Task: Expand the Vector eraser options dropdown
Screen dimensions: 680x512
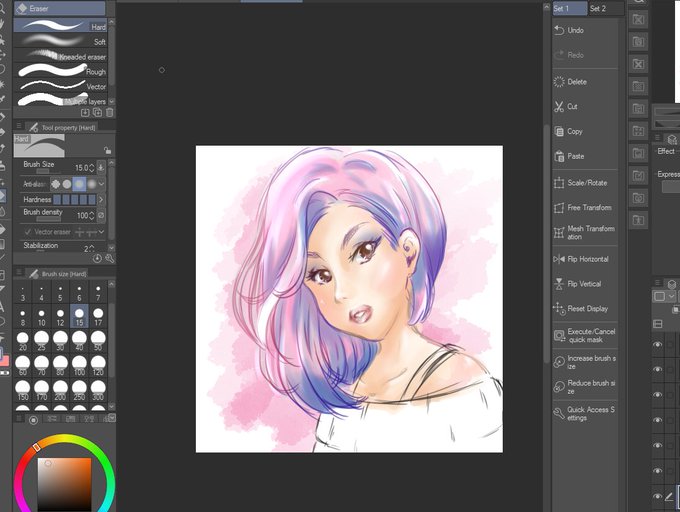Action: [x=101, y=232]
